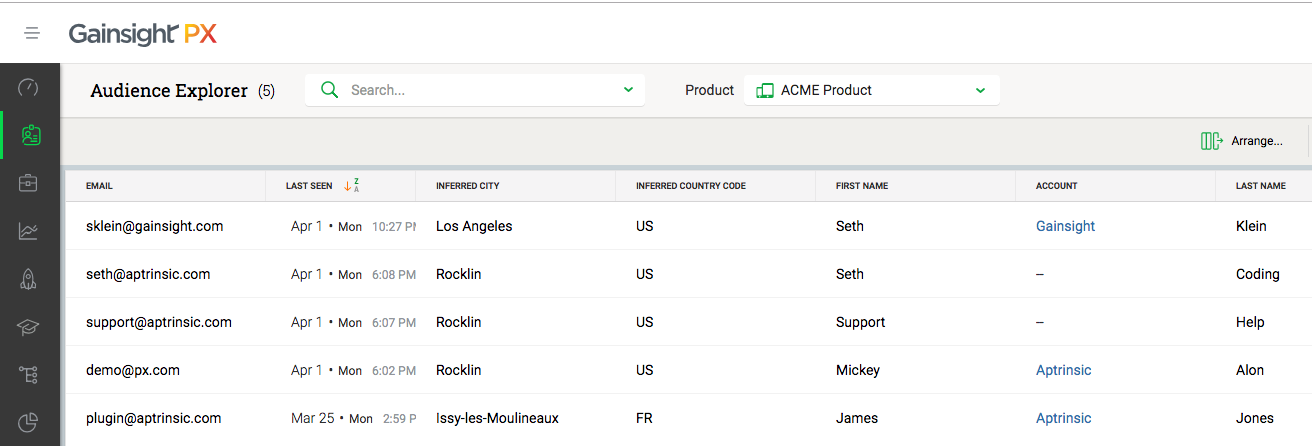
Task: Open the Audience Explorer sidebar icon
Action: coord(30,135)
